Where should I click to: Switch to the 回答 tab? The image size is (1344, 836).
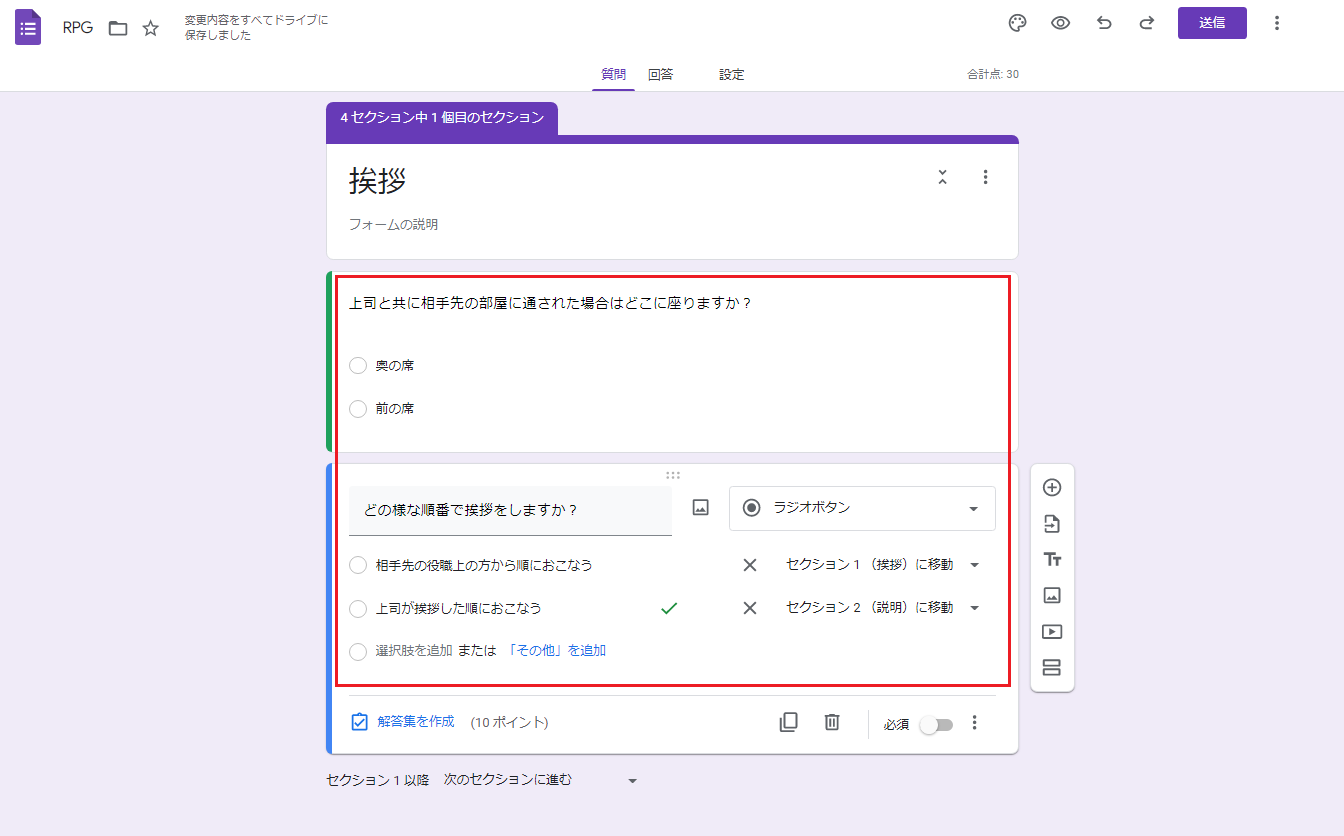point(660,75)
